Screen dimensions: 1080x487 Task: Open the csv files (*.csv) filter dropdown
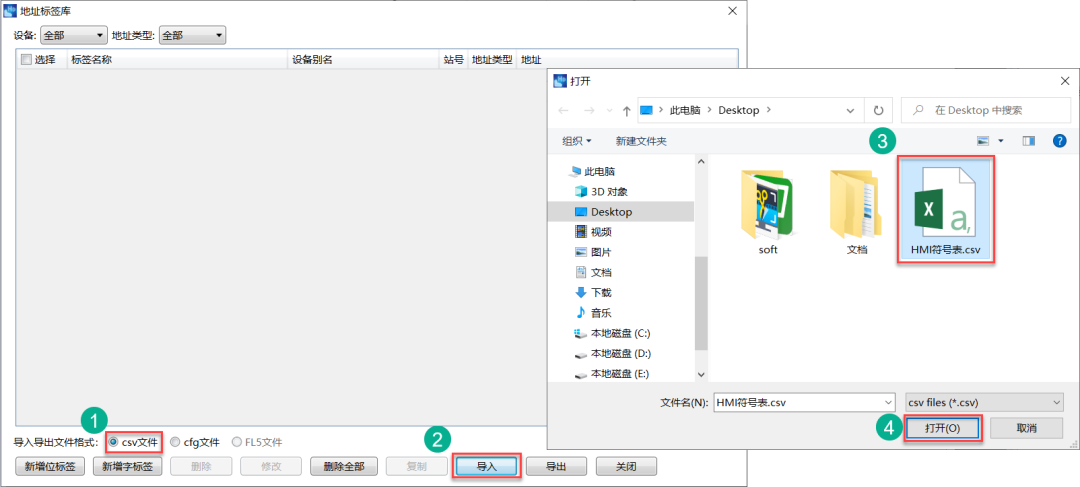pos(982,402)
